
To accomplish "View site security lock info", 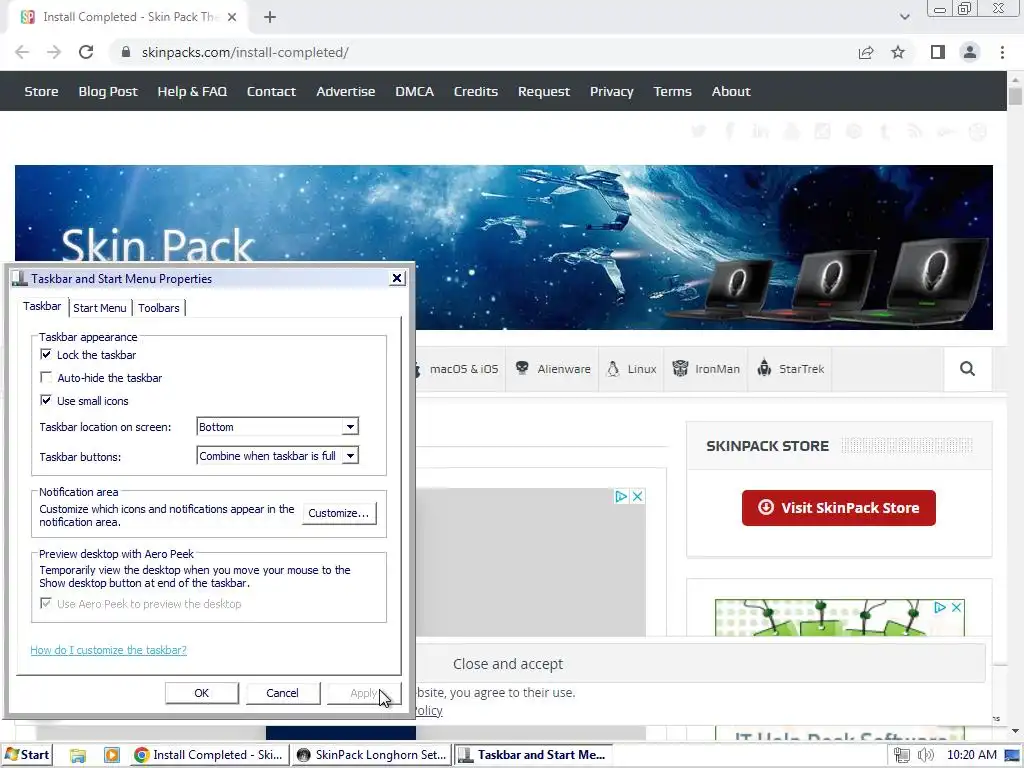I will pos(126,52).
